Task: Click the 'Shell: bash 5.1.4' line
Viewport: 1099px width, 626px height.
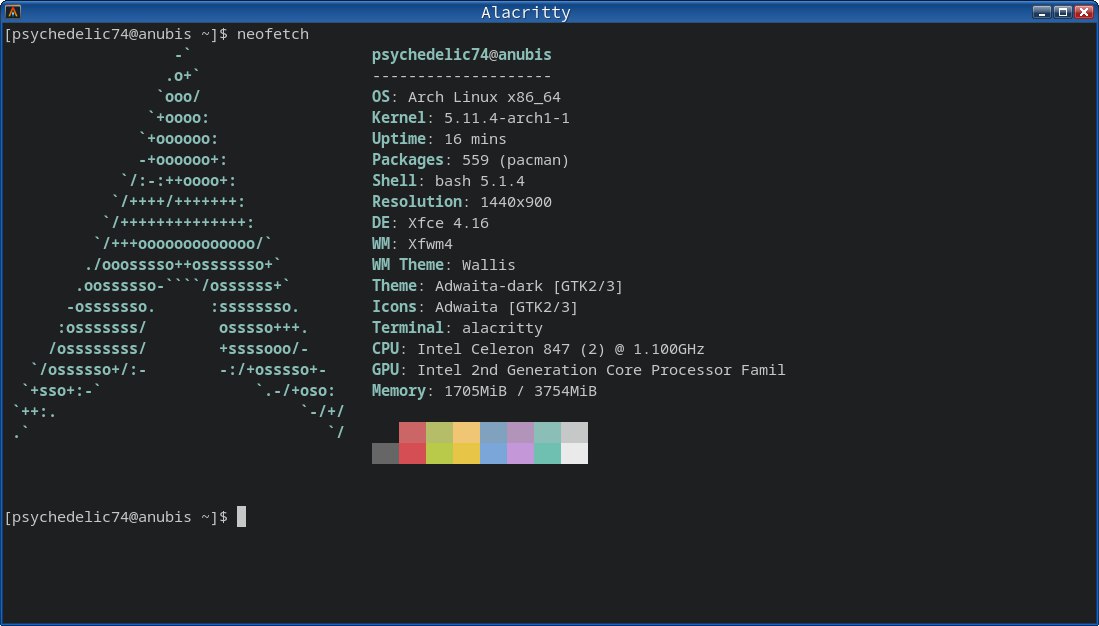Action: [x=449, y=181]
